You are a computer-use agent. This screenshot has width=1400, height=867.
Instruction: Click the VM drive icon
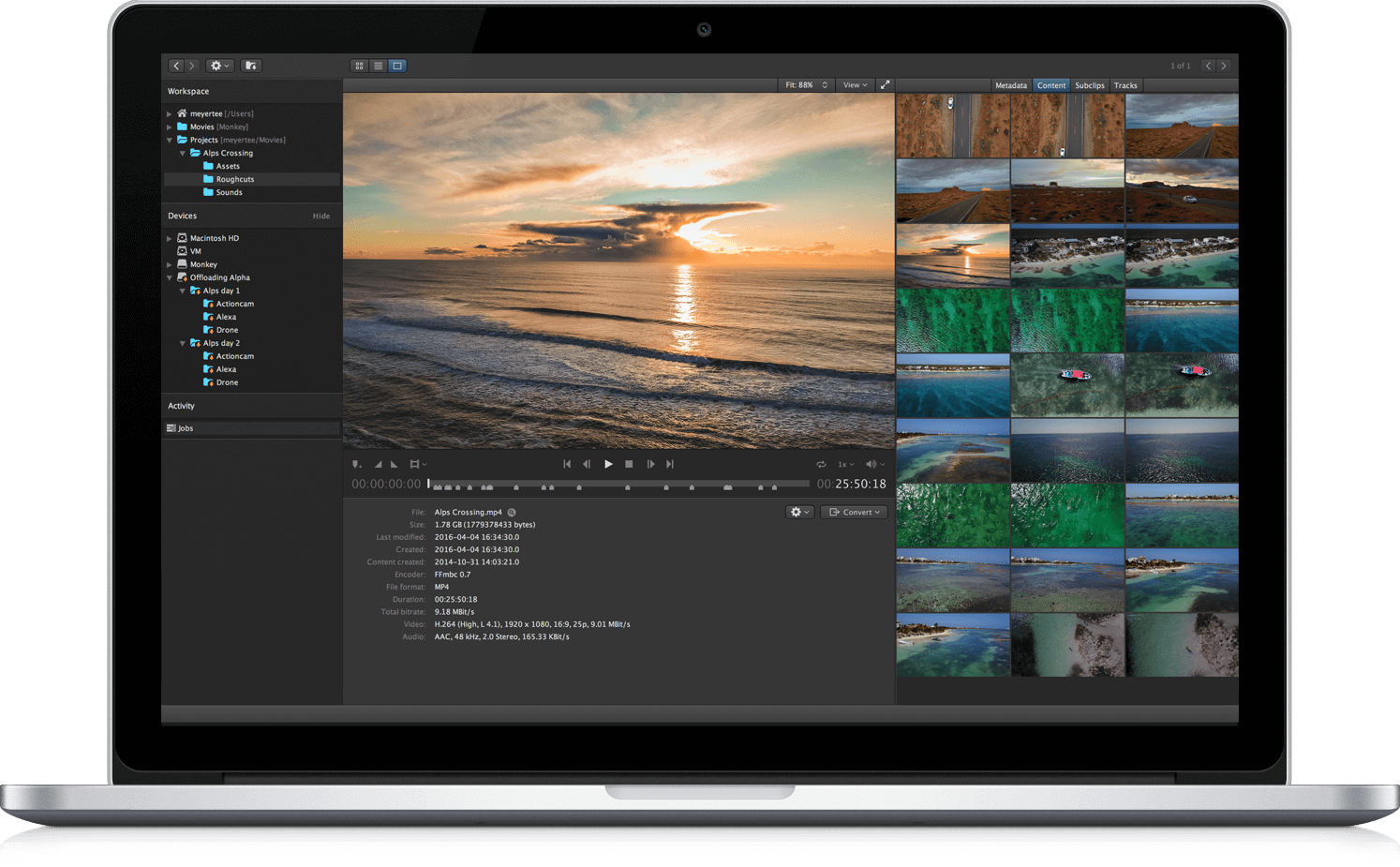point(182,251)
